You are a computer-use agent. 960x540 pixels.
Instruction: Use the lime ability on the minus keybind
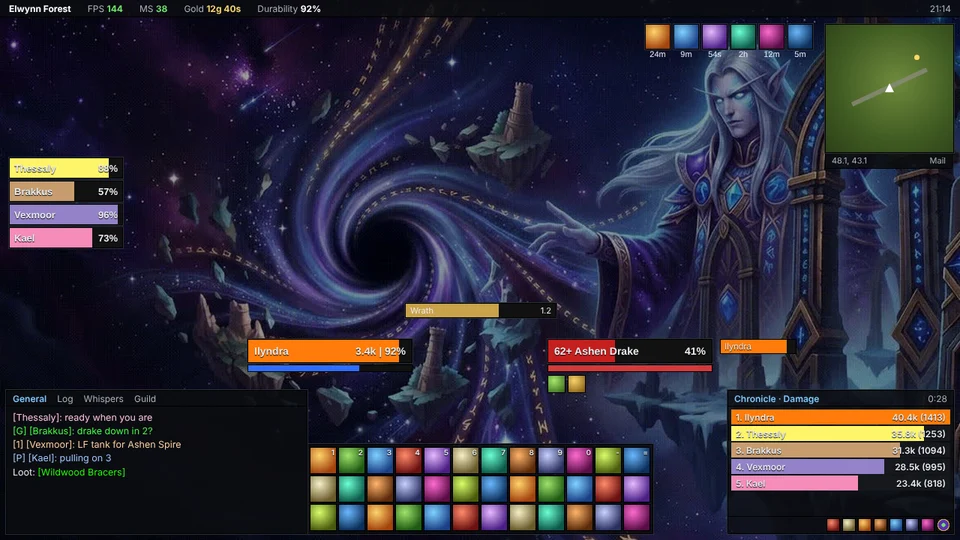(608, 460)
